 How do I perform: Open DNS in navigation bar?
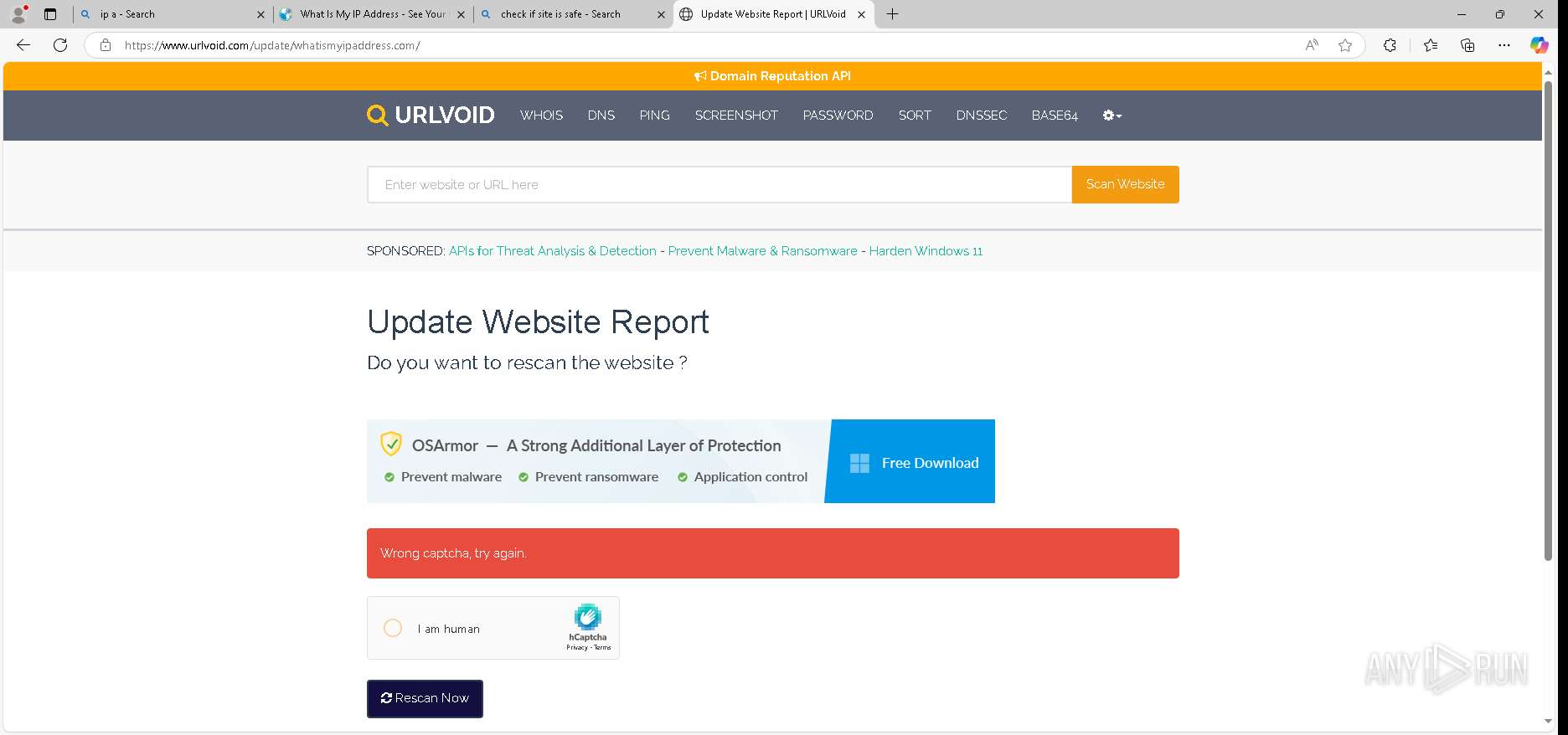tap(601, 116)
